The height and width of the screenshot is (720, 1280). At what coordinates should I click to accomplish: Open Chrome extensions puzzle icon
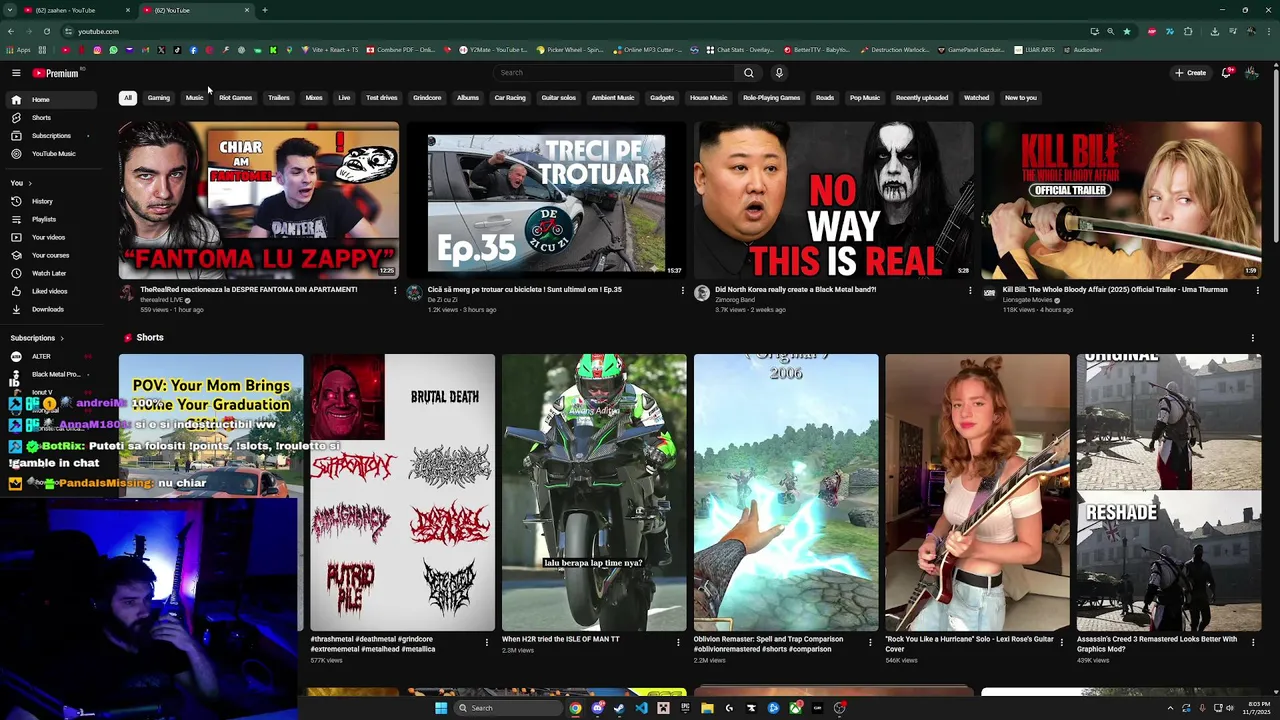(1188, 31)
